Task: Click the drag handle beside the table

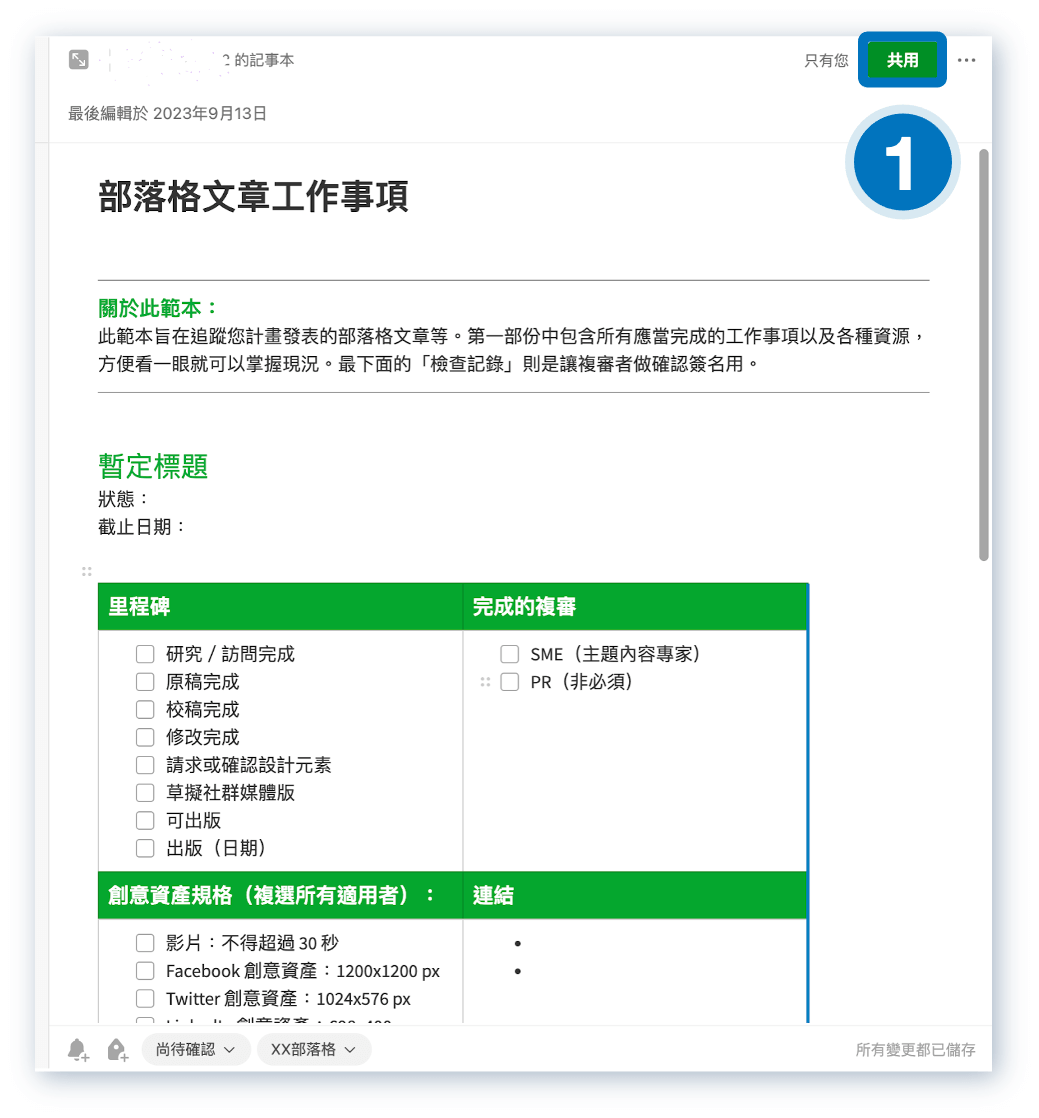Action: coord(86,572)
